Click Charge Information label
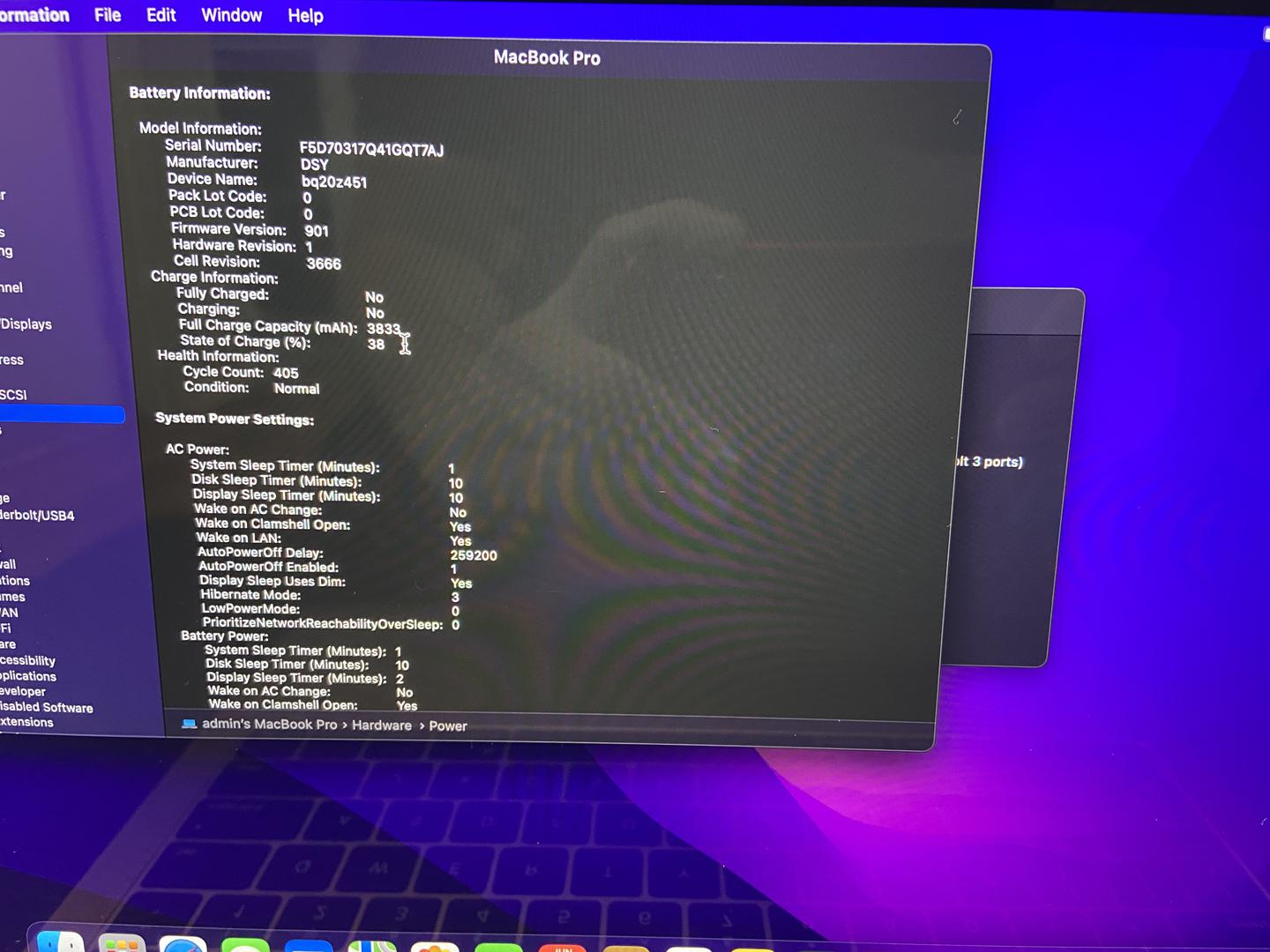Viewport: 1270px width, 952px height. click(214, 277)
